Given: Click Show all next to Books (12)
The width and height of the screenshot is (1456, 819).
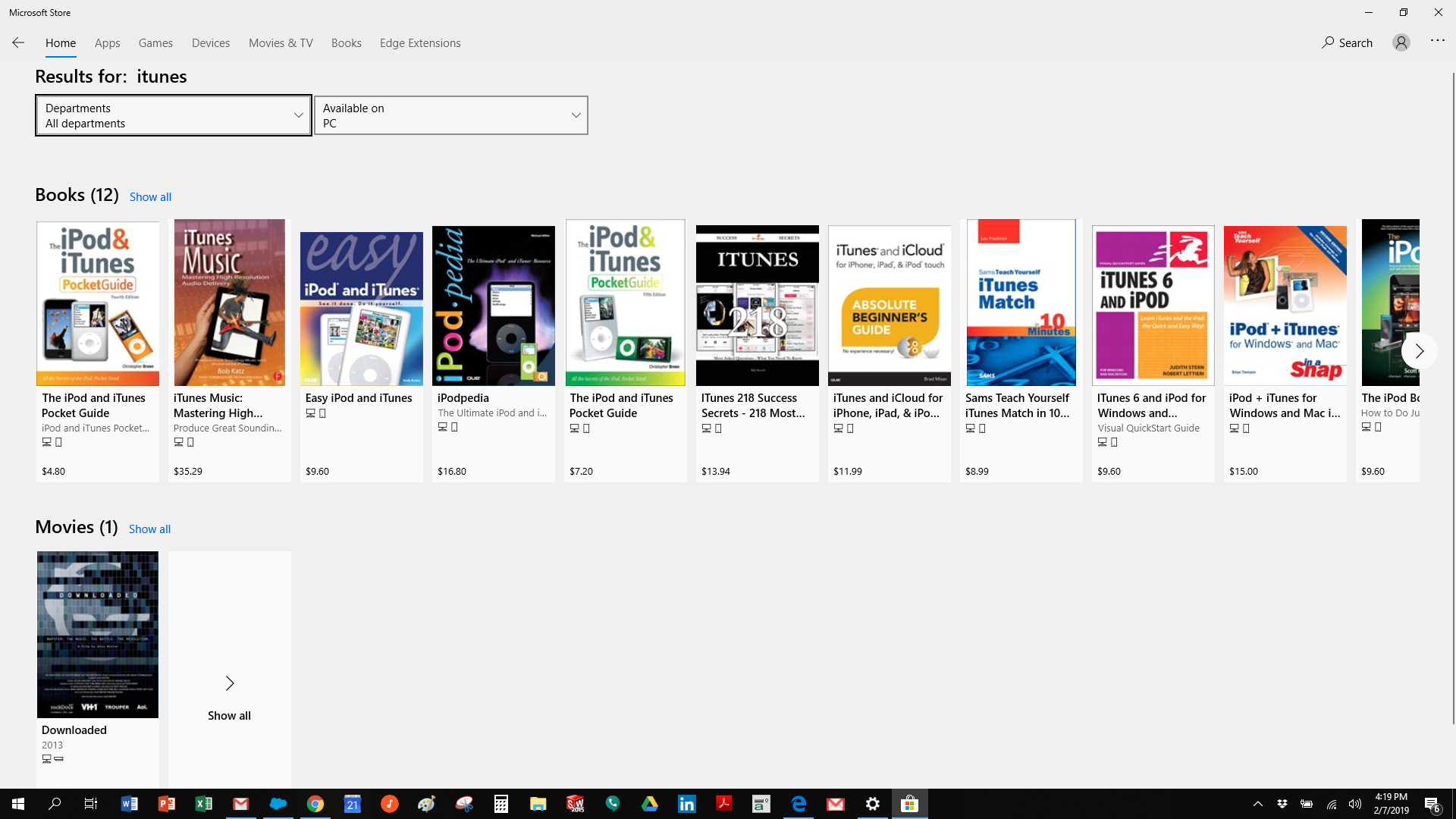Looking at the screenshot, I should point(150,197).
